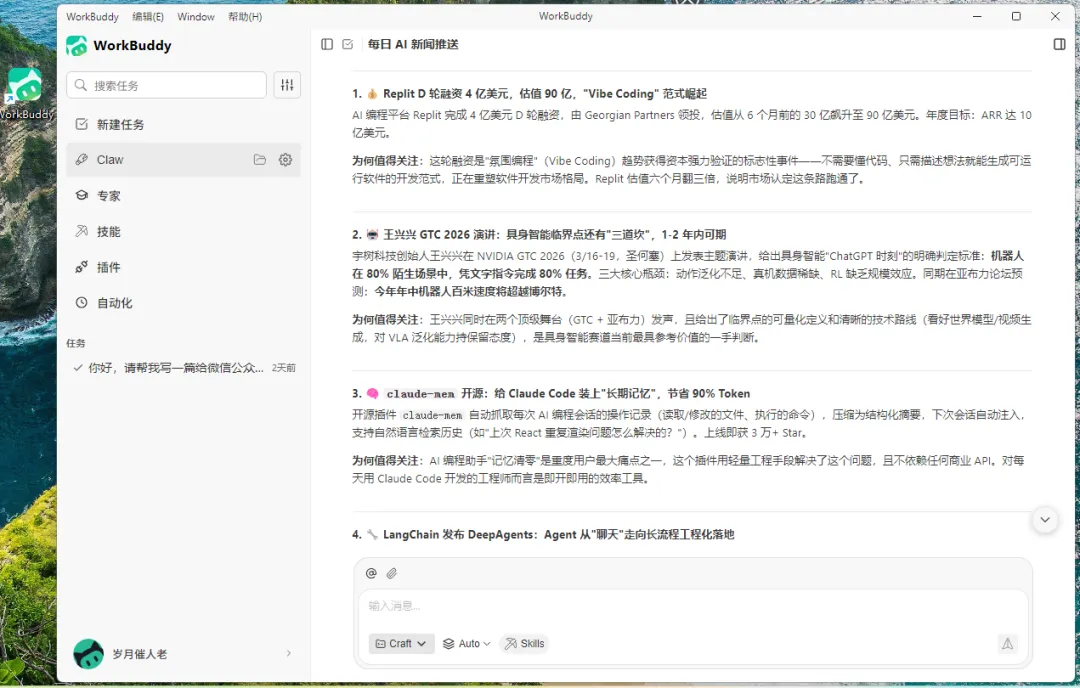The height and width of the screenshot is (688, 1080).
Task: Toggle the left sidebar panel icon
Action: click(327, 44)
